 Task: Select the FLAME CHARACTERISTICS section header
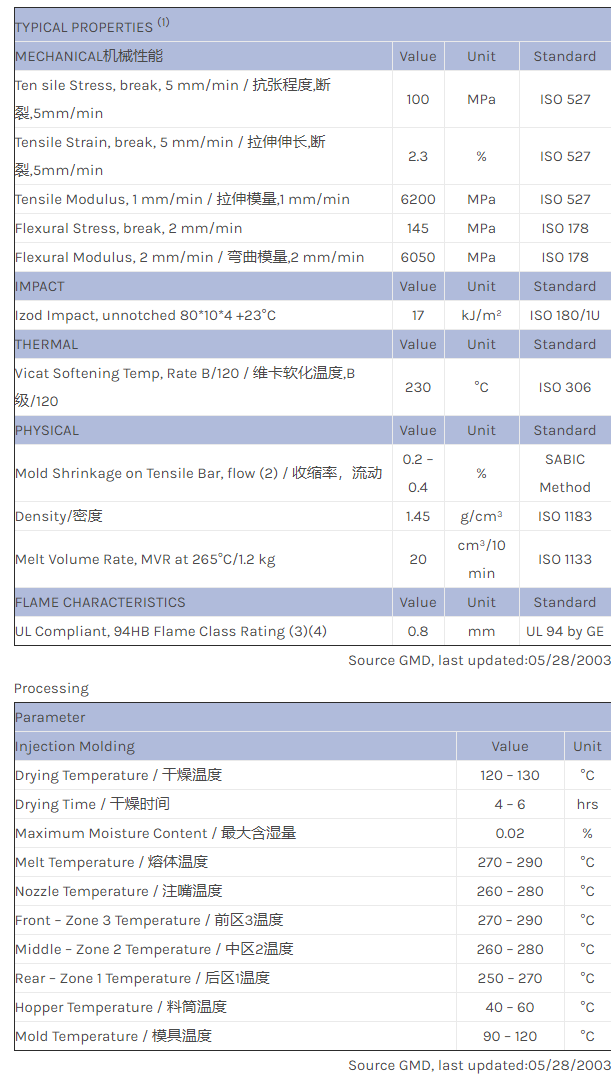pos(100,602)
